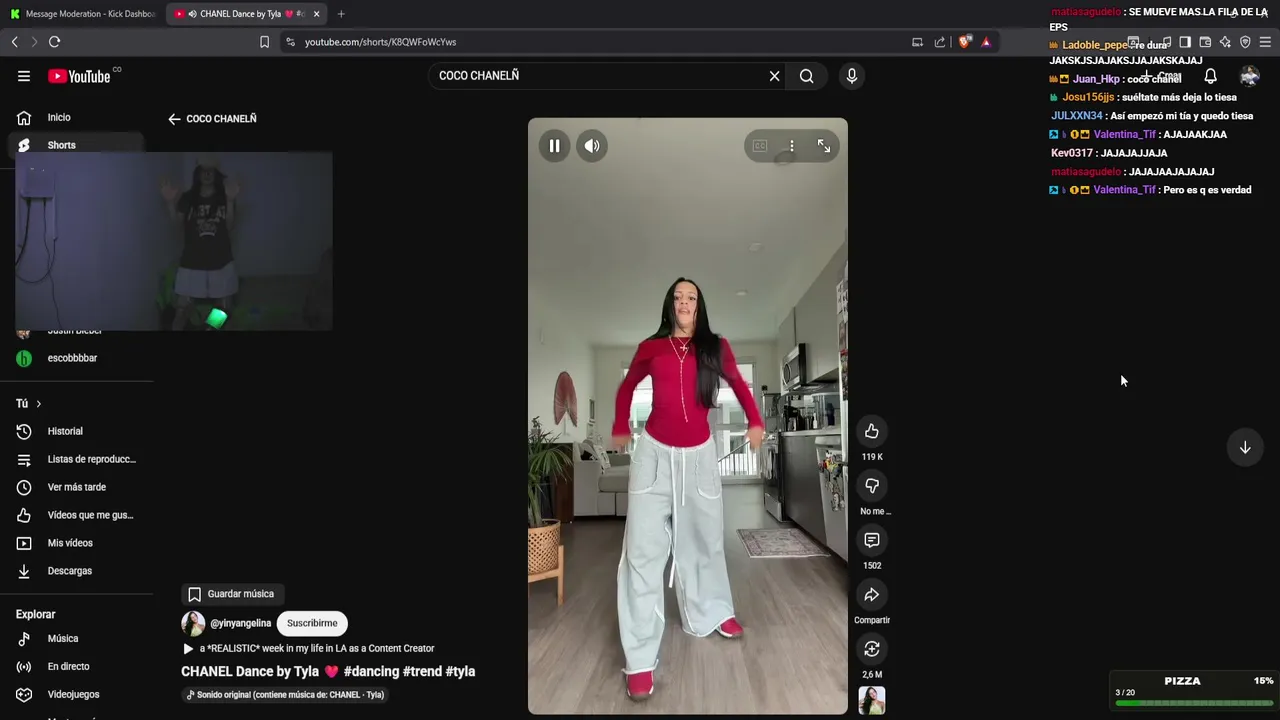1280x720 pixels.
Task: Open the browser sidebar panel
Action: pyautogui.click(x=1185, y=42)
